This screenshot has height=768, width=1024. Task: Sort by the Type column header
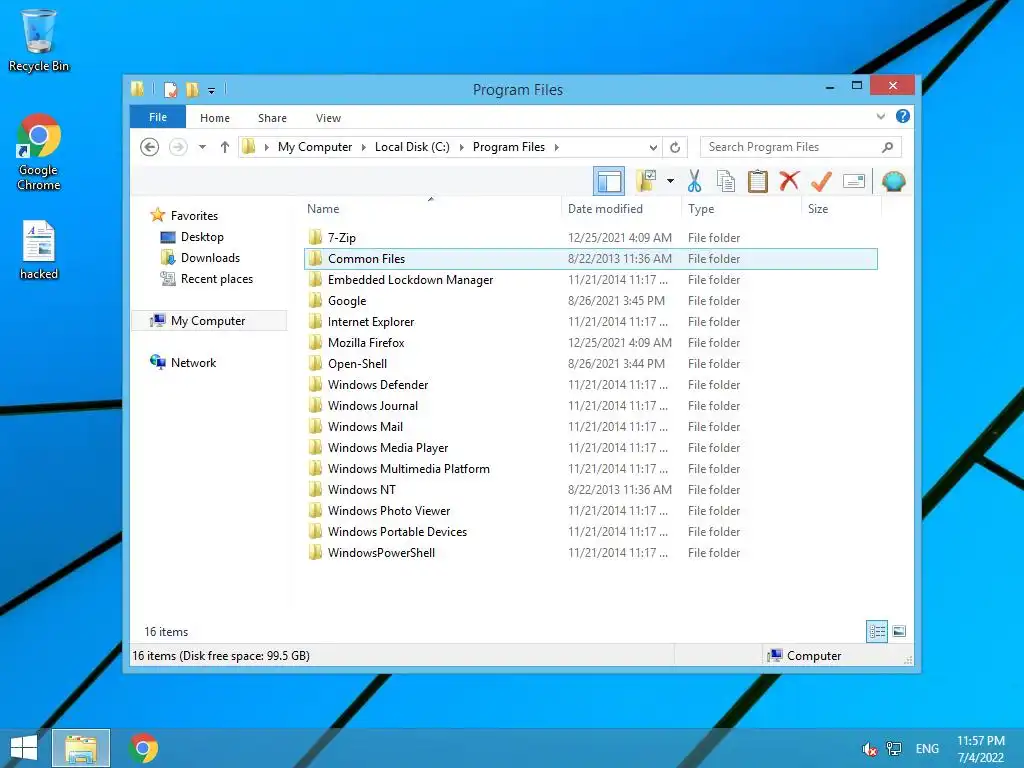741,209
